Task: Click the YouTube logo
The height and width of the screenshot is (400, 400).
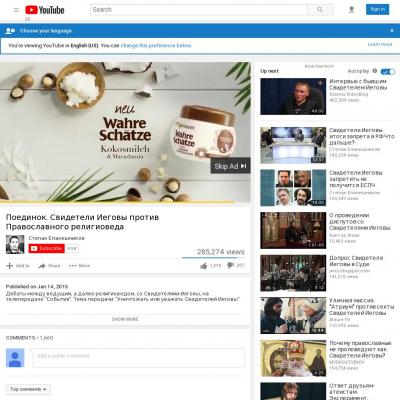Action: [45, 10]
